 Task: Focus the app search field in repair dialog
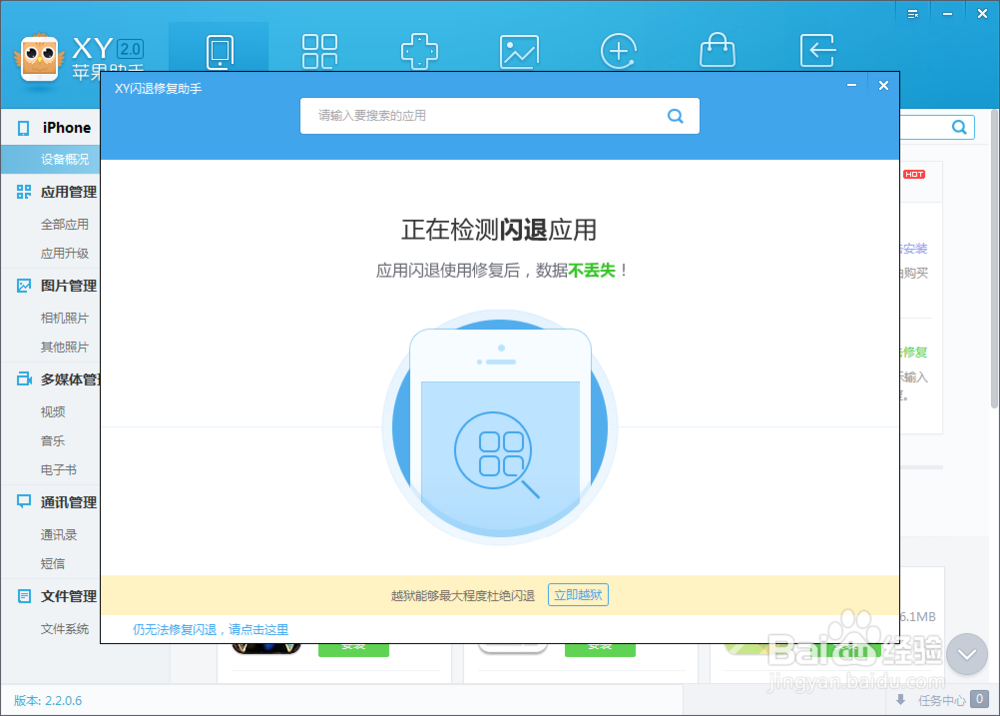499,116
